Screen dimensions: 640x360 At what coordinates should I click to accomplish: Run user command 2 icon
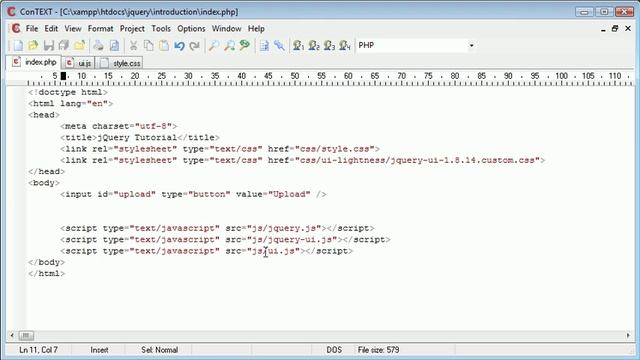(x=314, y=45)
